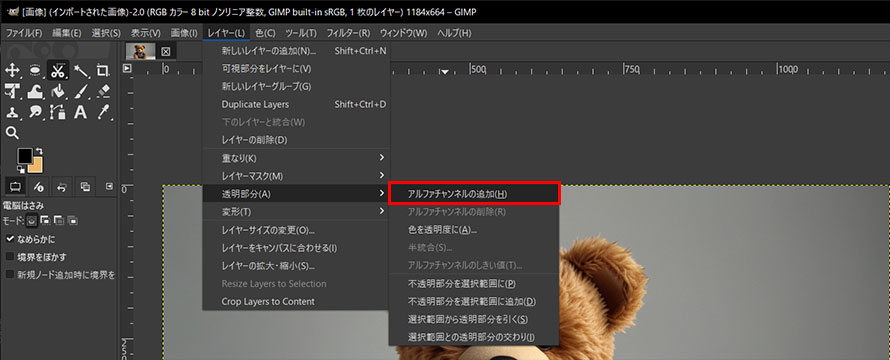890x360 pixels.
Task: Choose 色を透明度に(A)... submenu item
Action: pos(475,230)
